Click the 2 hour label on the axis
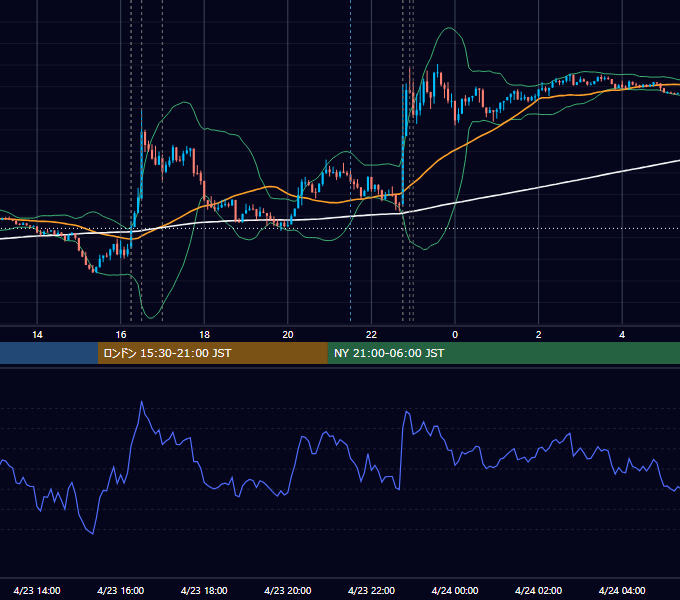 pyautogui.click(x=539, y=335)
